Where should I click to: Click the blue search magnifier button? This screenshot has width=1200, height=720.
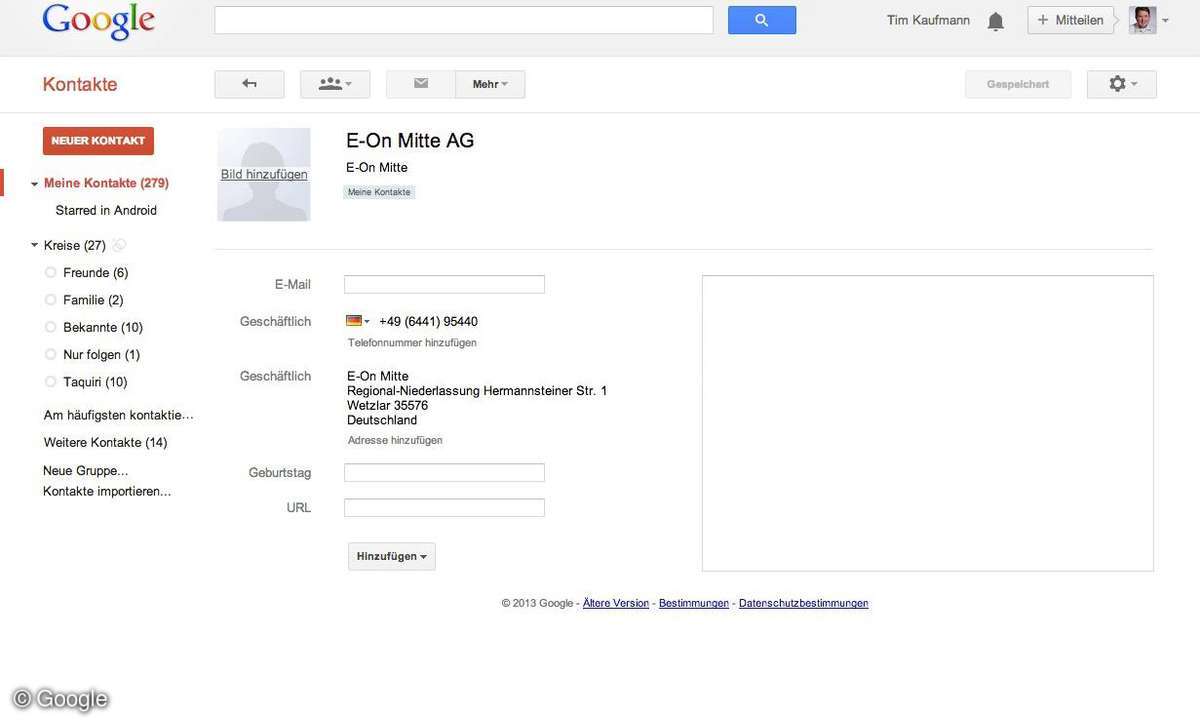pyautogui.click(x=762, y=20)
